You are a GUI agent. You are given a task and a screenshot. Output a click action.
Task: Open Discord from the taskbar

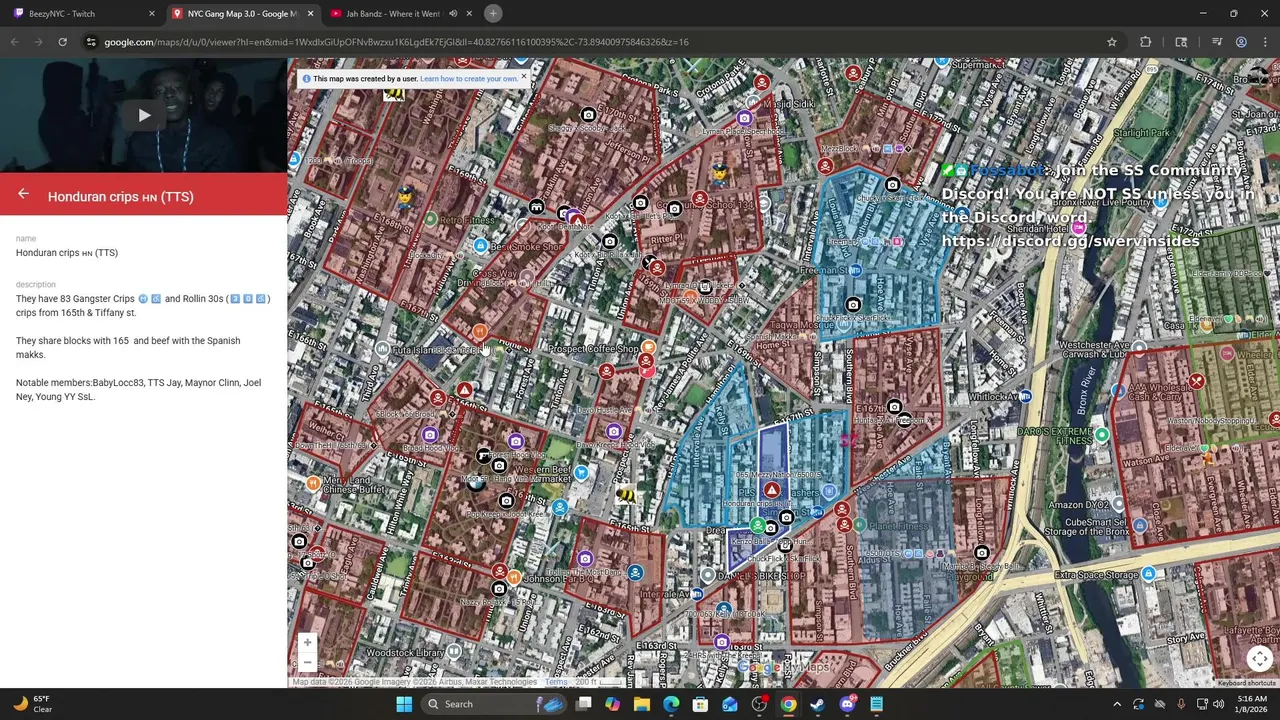(x=848, y=704)
